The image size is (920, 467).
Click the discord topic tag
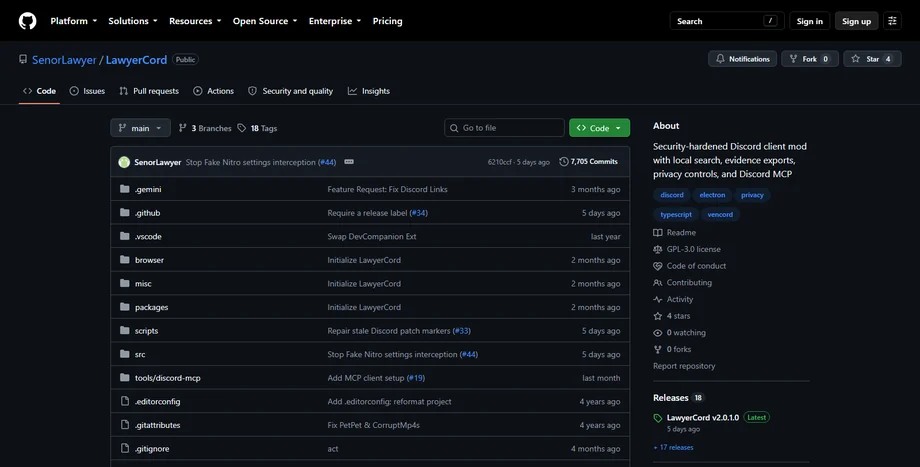click(672, 195)
